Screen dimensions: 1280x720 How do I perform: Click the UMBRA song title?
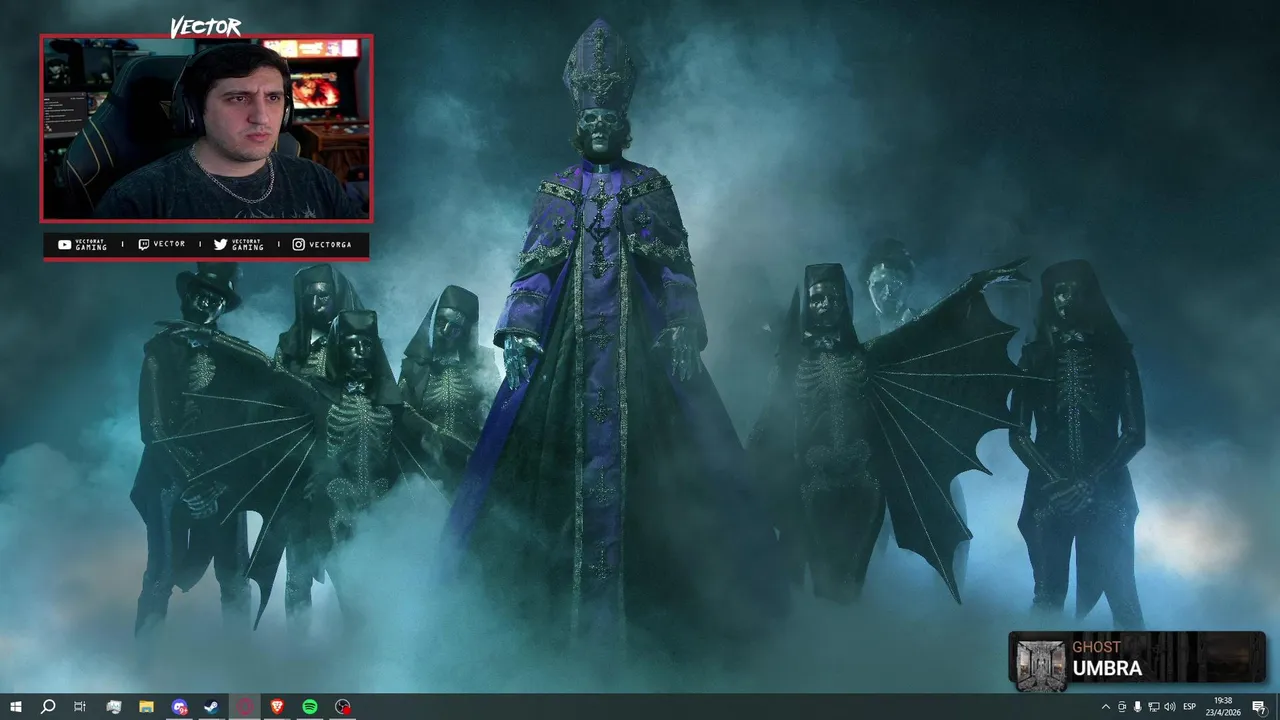pos(1107,669)
